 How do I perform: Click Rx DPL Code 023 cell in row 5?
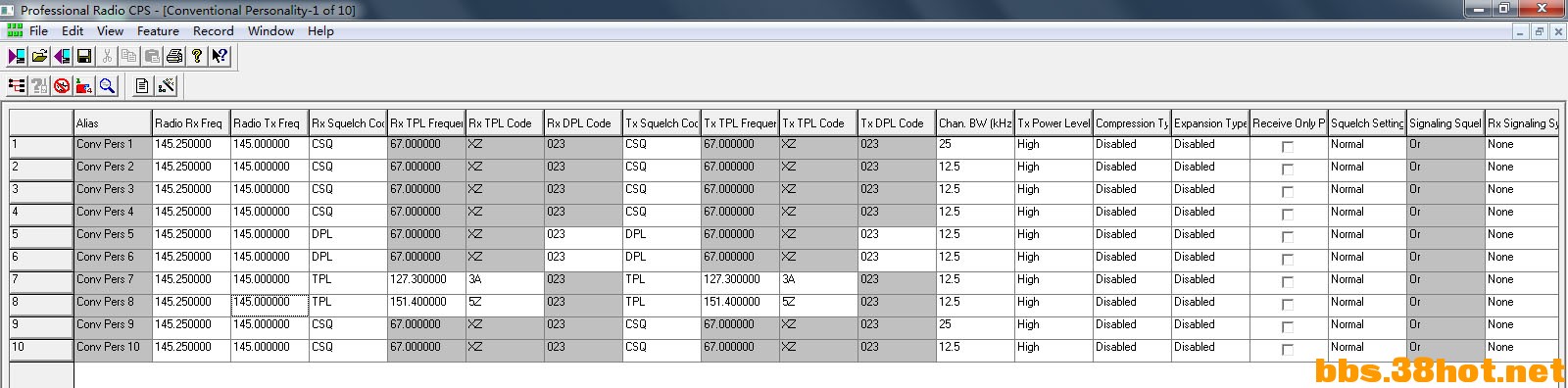tap(583, 238)
